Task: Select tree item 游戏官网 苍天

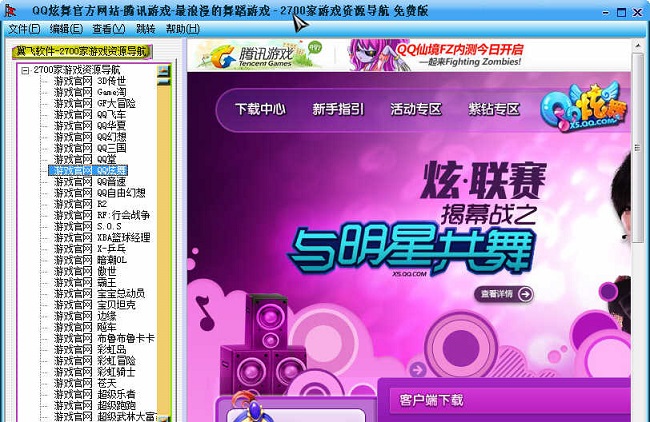Action: click(85, 383)
